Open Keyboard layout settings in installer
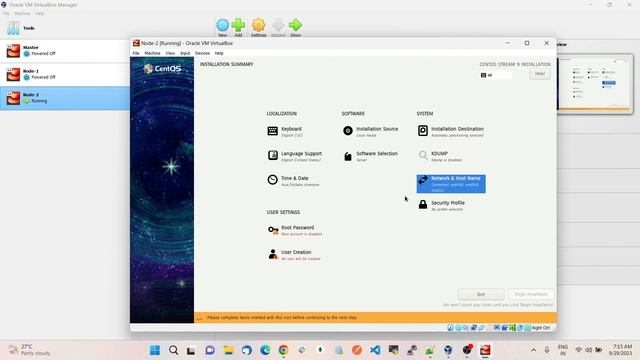Image resolution: width=640 pixels, height=360 pixels. (x=285, y=131)
